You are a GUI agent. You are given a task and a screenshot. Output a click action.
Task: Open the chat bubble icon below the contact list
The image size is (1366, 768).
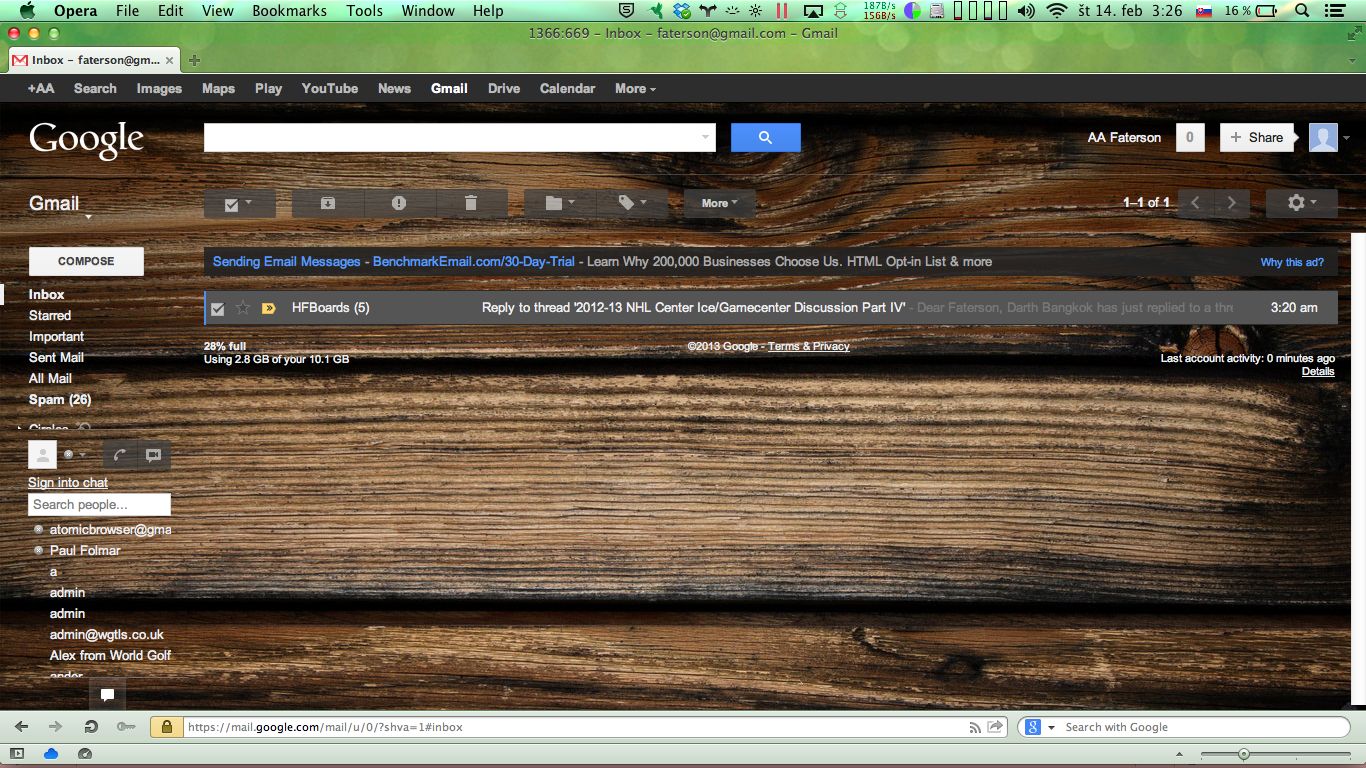[x=107, y=694]
